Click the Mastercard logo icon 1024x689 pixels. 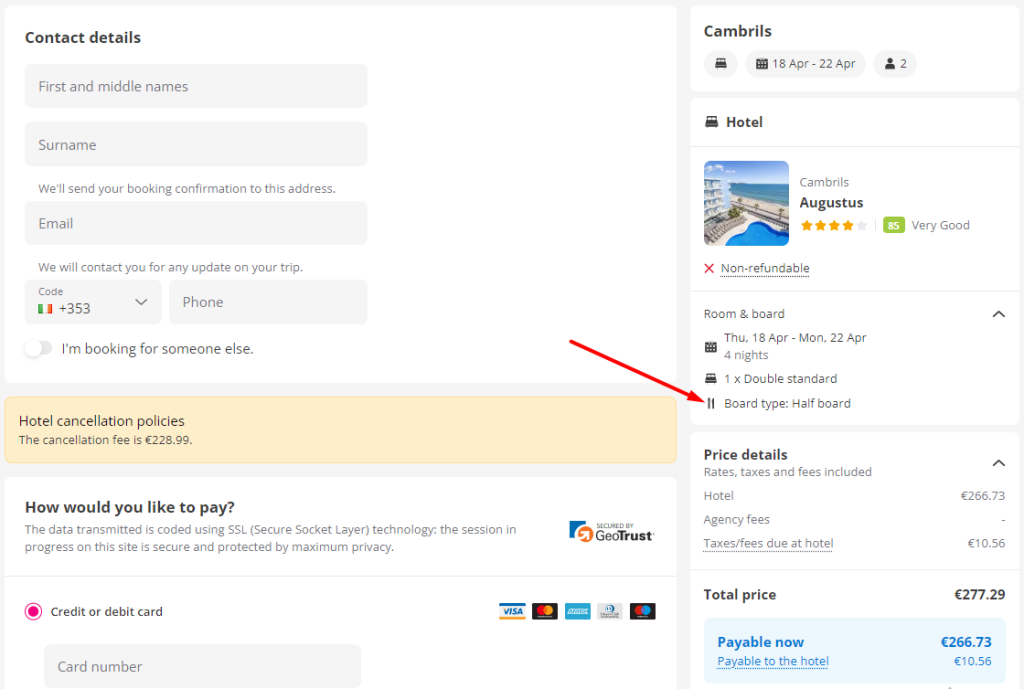point(545,611)
